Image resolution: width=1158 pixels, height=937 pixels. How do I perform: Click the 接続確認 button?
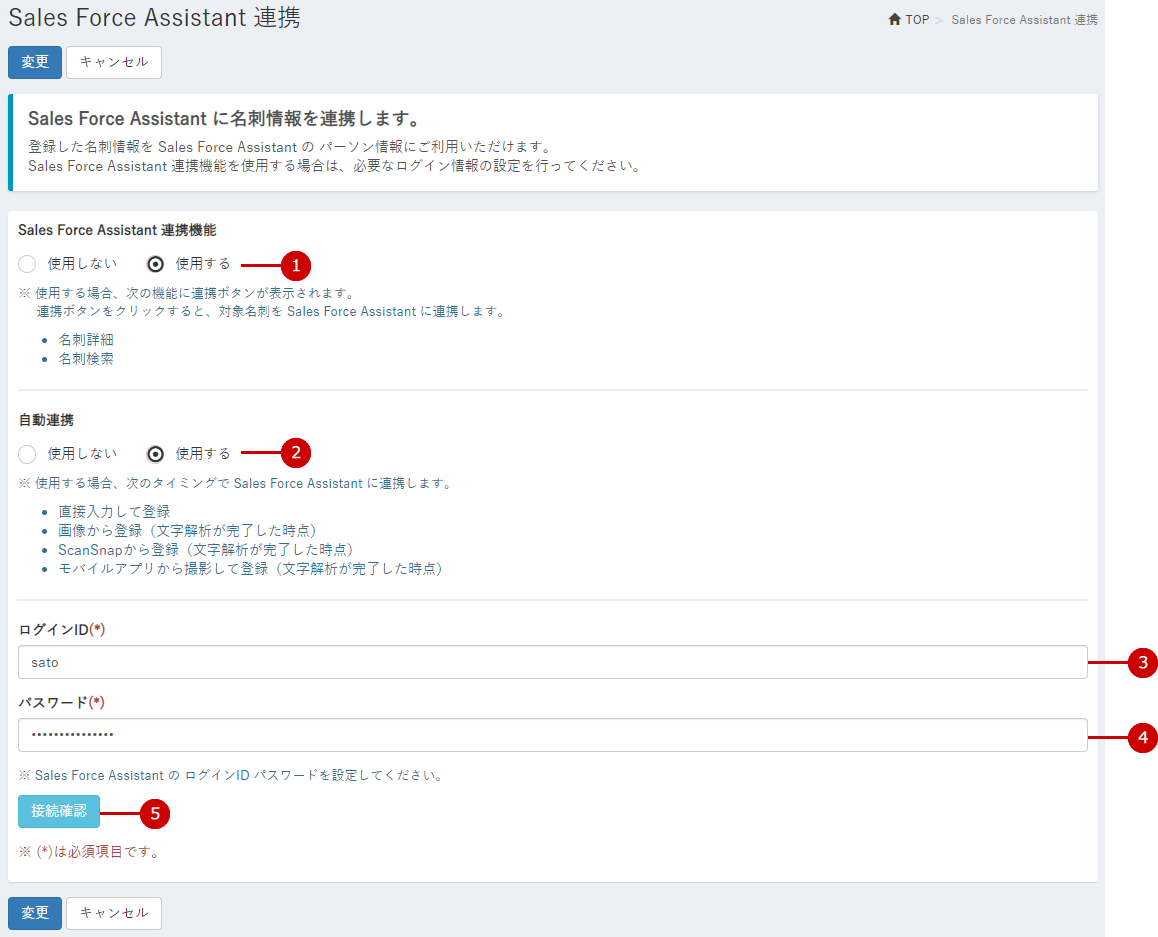pyautogui.click(x=59, y=811)
